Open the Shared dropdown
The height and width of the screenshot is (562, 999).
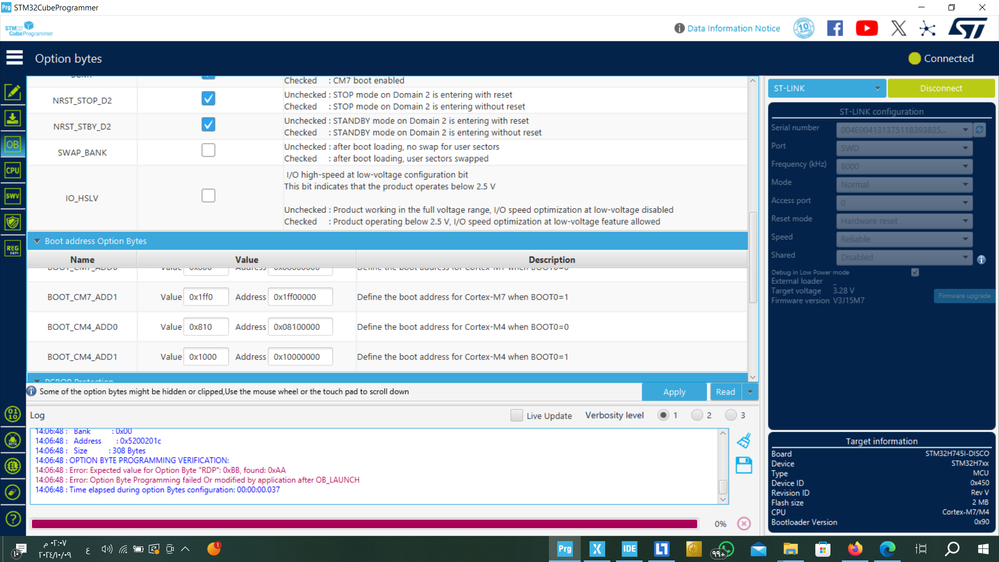[904, 257]
